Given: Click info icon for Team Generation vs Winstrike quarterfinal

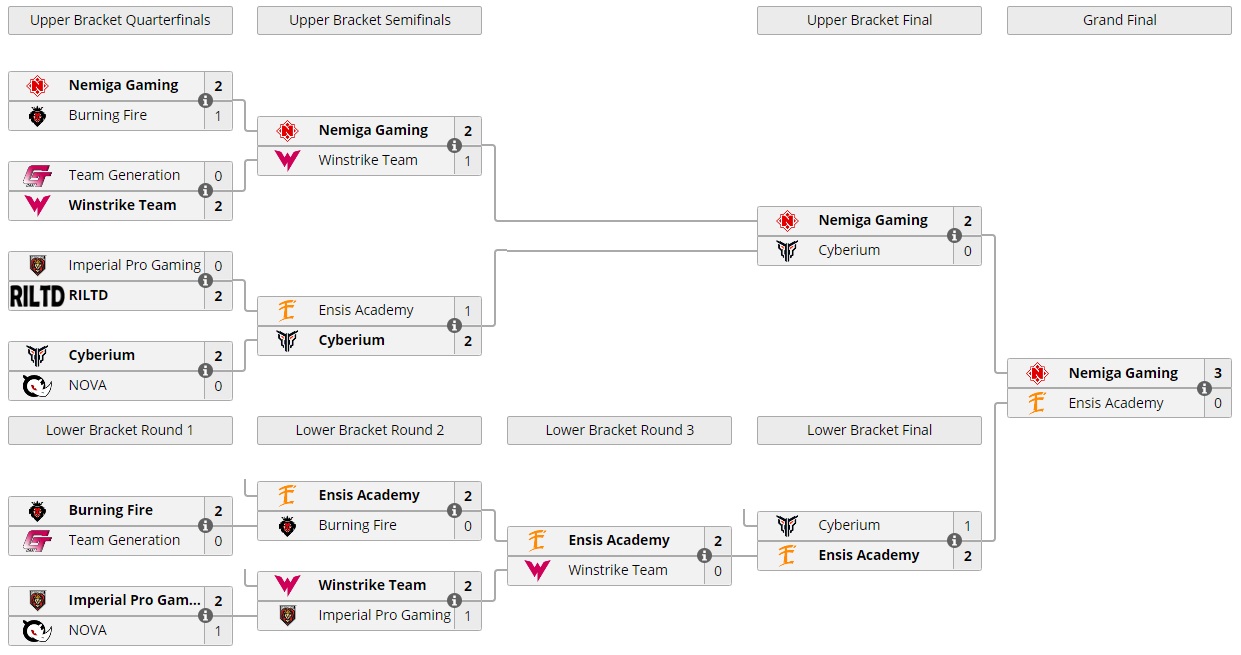Looking at the screenshot, I should (205, 191).
